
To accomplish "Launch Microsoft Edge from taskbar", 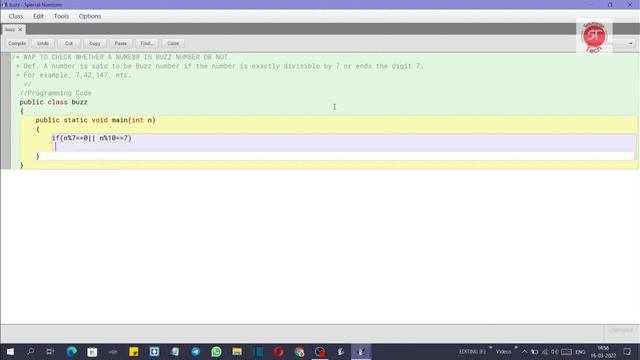I will (71, 351).
